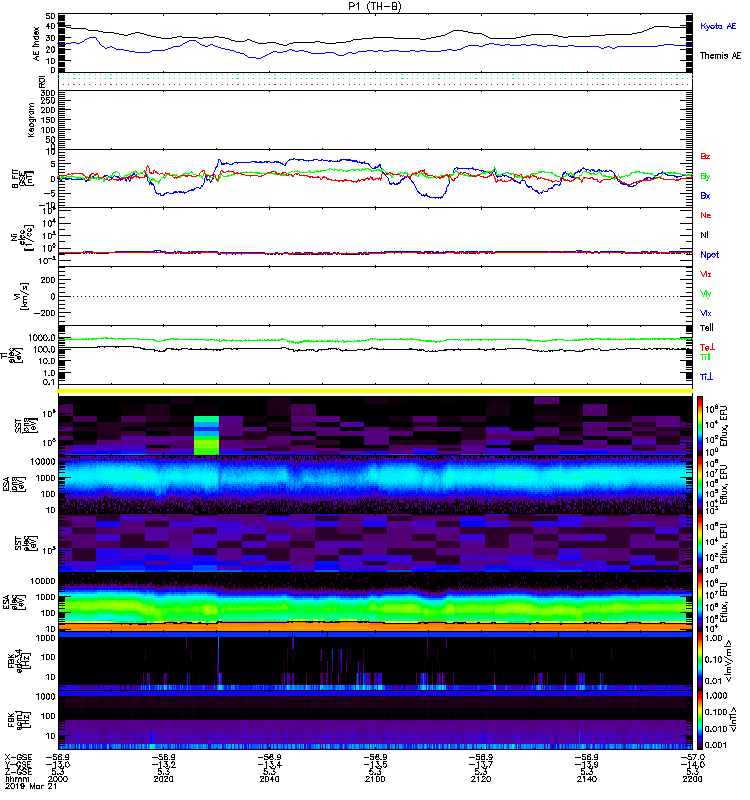Image resolution: width=750 pixels, height=800 pixels.
Task: Click the FBK nT color bar
Action: pyautogui.click(x=699, y=719)
